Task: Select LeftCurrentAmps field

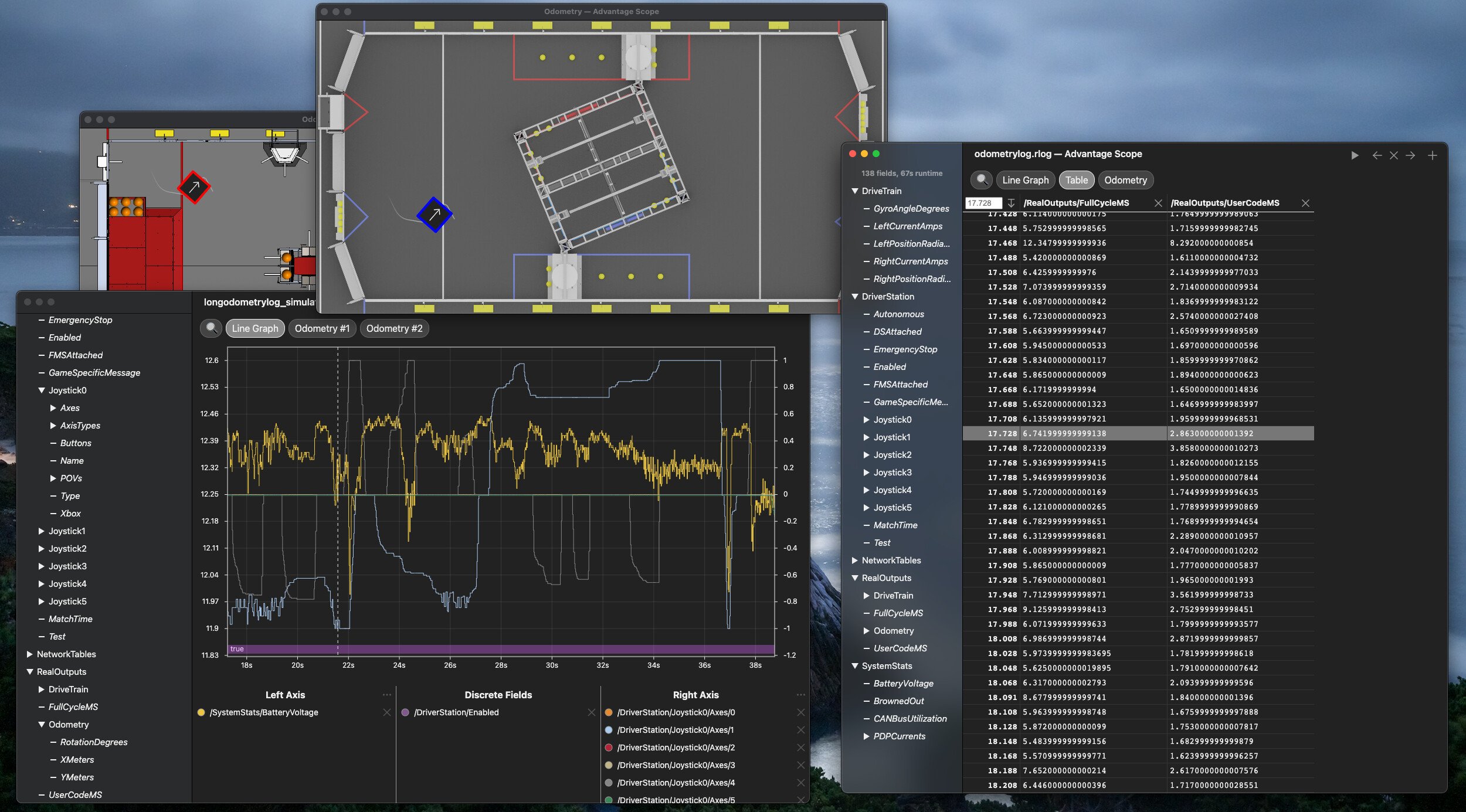Action: (x=908, y=226)
